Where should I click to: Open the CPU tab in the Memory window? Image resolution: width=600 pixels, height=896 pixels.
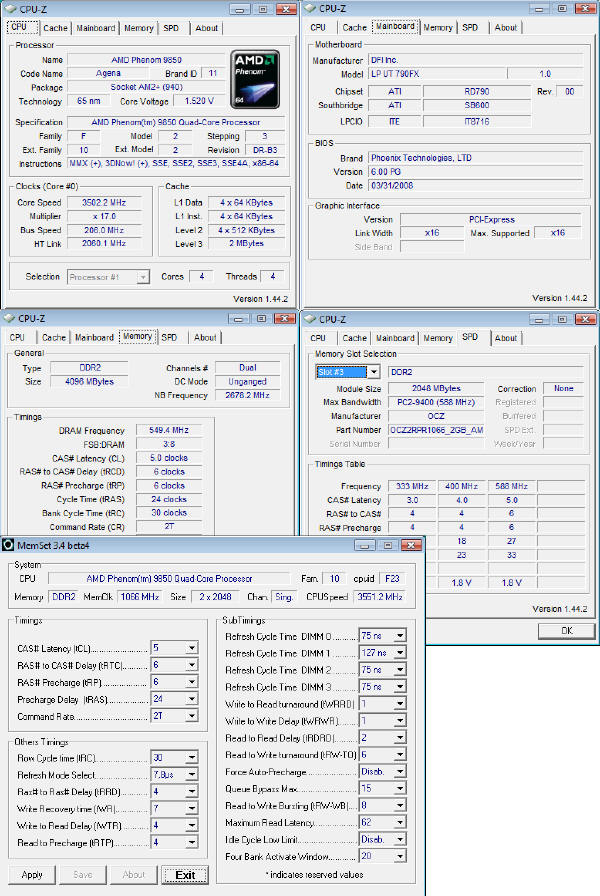[18, 337]
